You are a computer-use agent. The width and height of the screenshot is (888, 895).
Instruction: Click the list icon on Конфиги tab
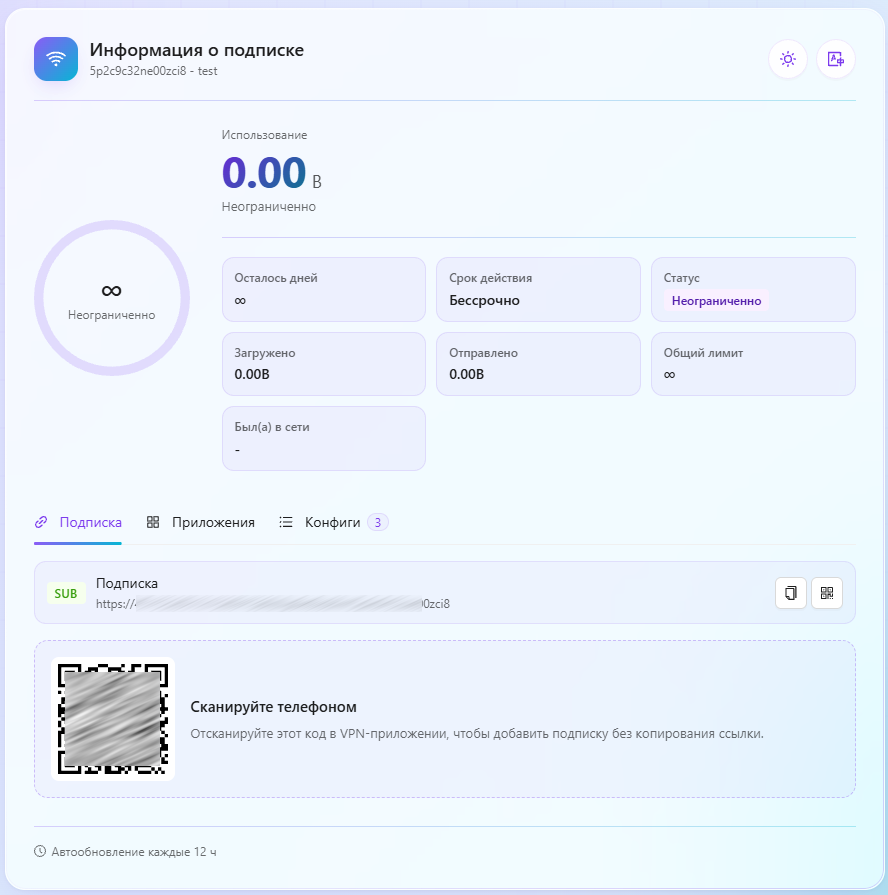tap(286, 522)
